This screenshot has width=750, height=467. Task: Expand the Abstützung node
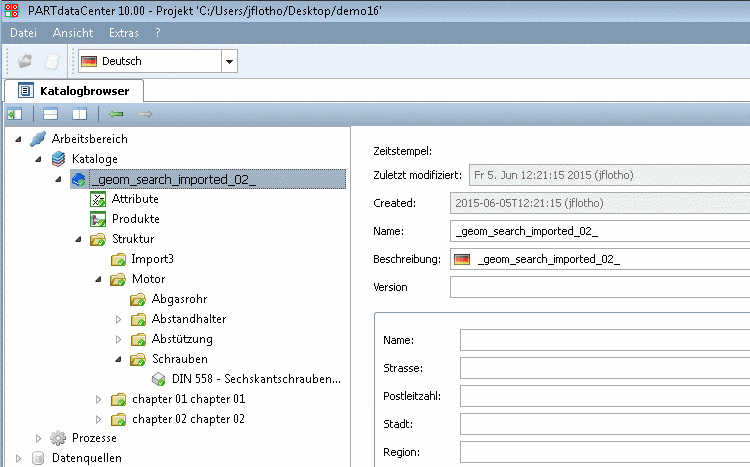point(118,339)
